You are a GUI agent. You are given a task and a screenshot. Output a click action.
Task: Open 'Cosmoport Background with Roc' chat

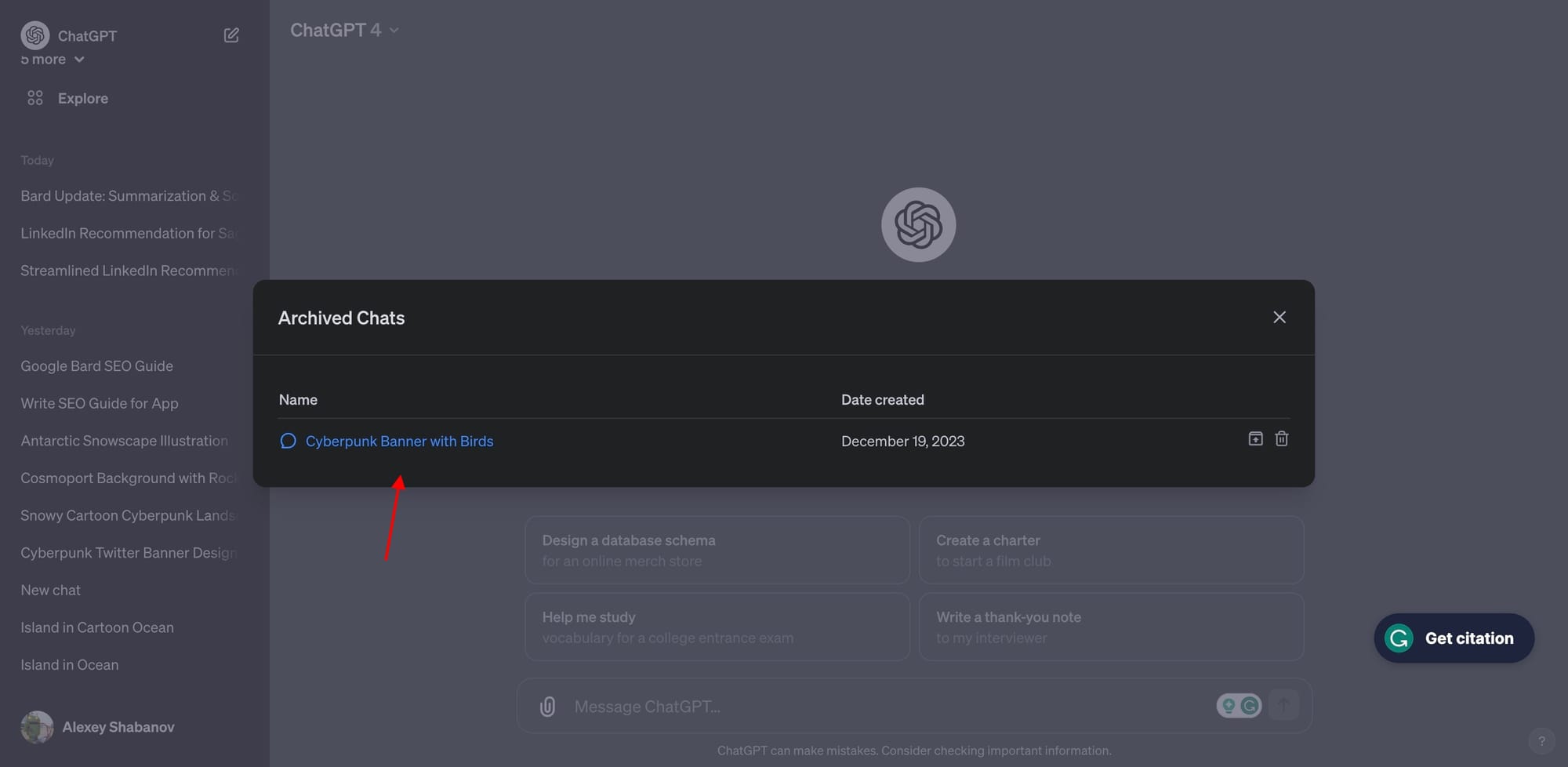coord(129,478)
